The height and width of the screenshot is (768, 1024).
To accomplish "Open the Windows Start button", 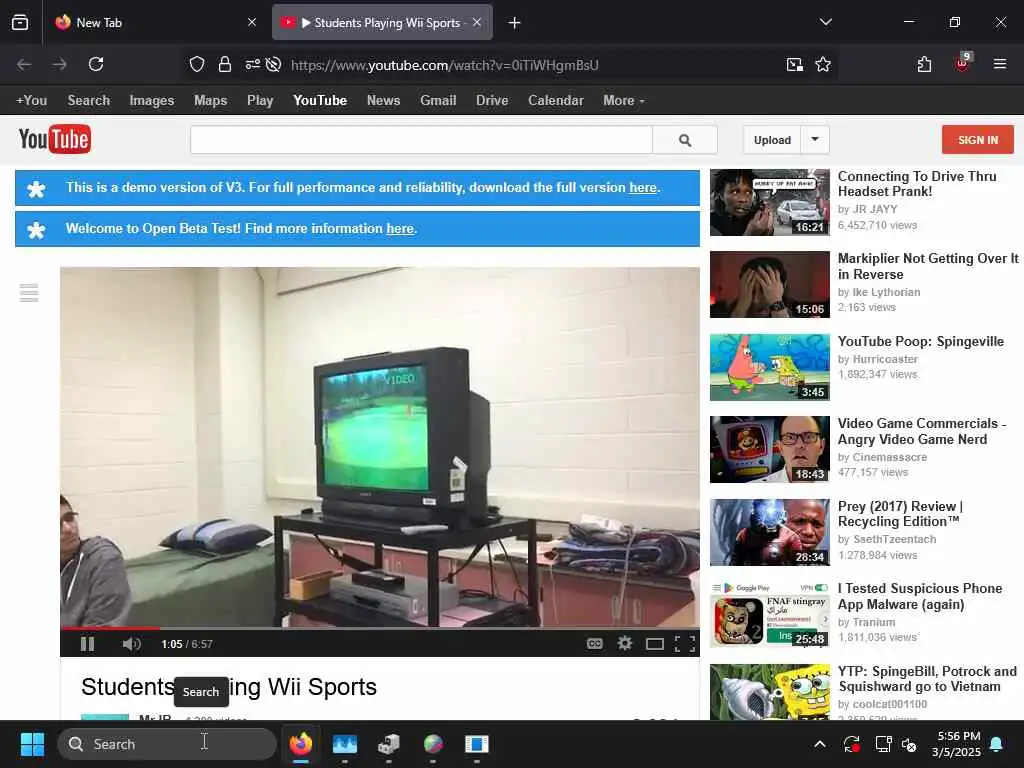I will [32, 744].
